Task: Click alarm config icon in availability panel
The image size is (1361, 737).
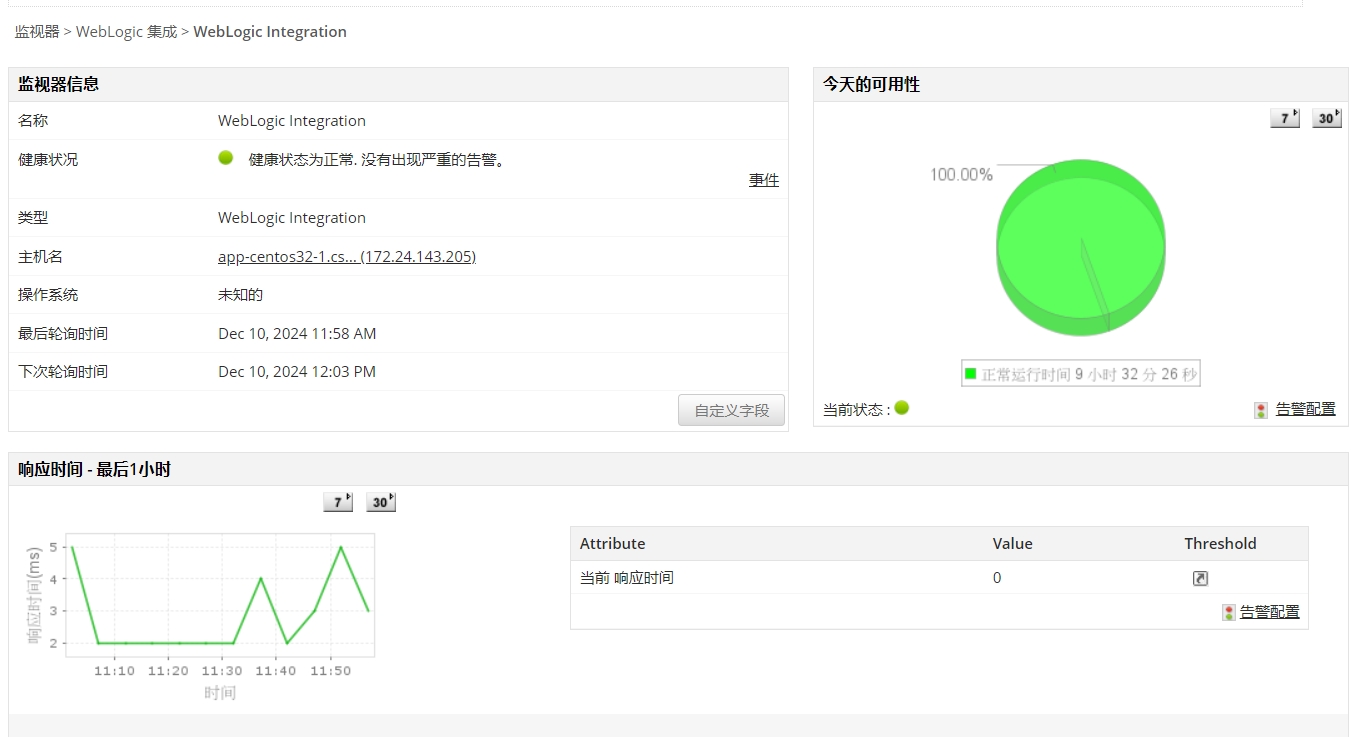Action: point(1261,410)
